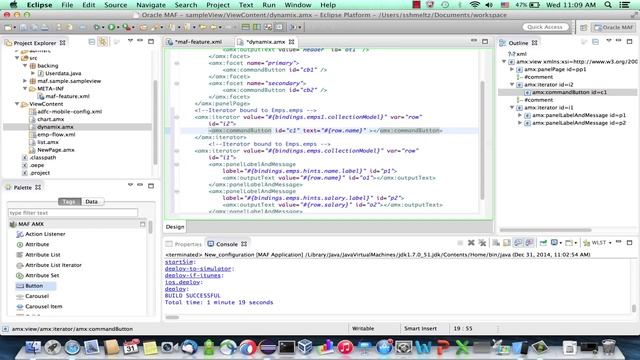Toggle Show Console When Standard Error Changes

(529, 243)
